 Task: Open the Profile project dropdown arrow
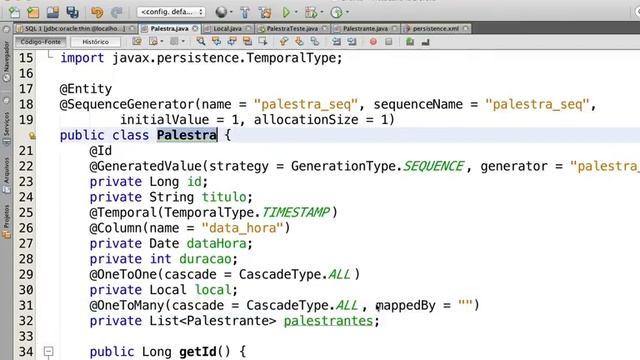[x=347, y=12]
